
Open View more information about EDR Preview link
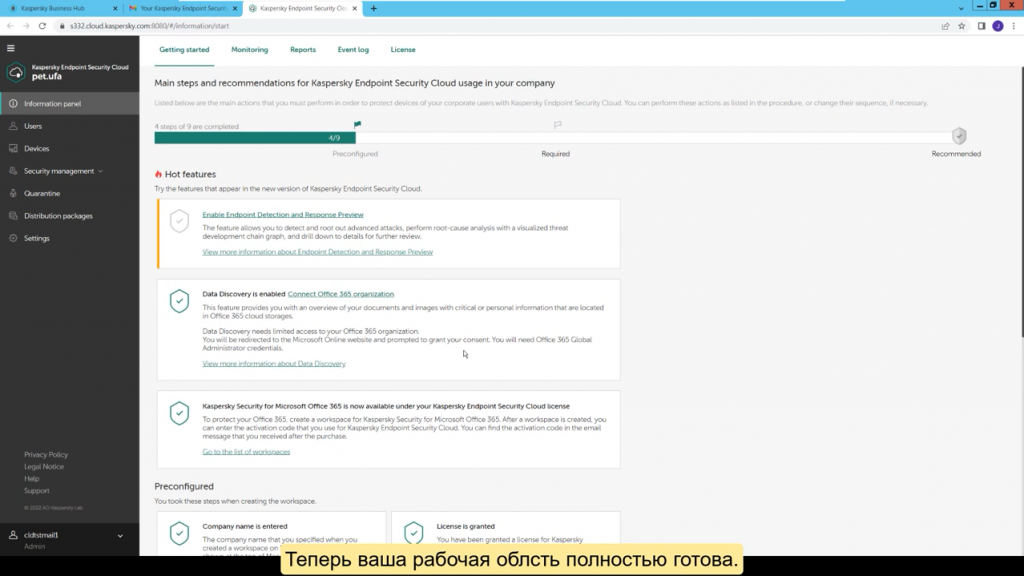click(x=317, y=252)
